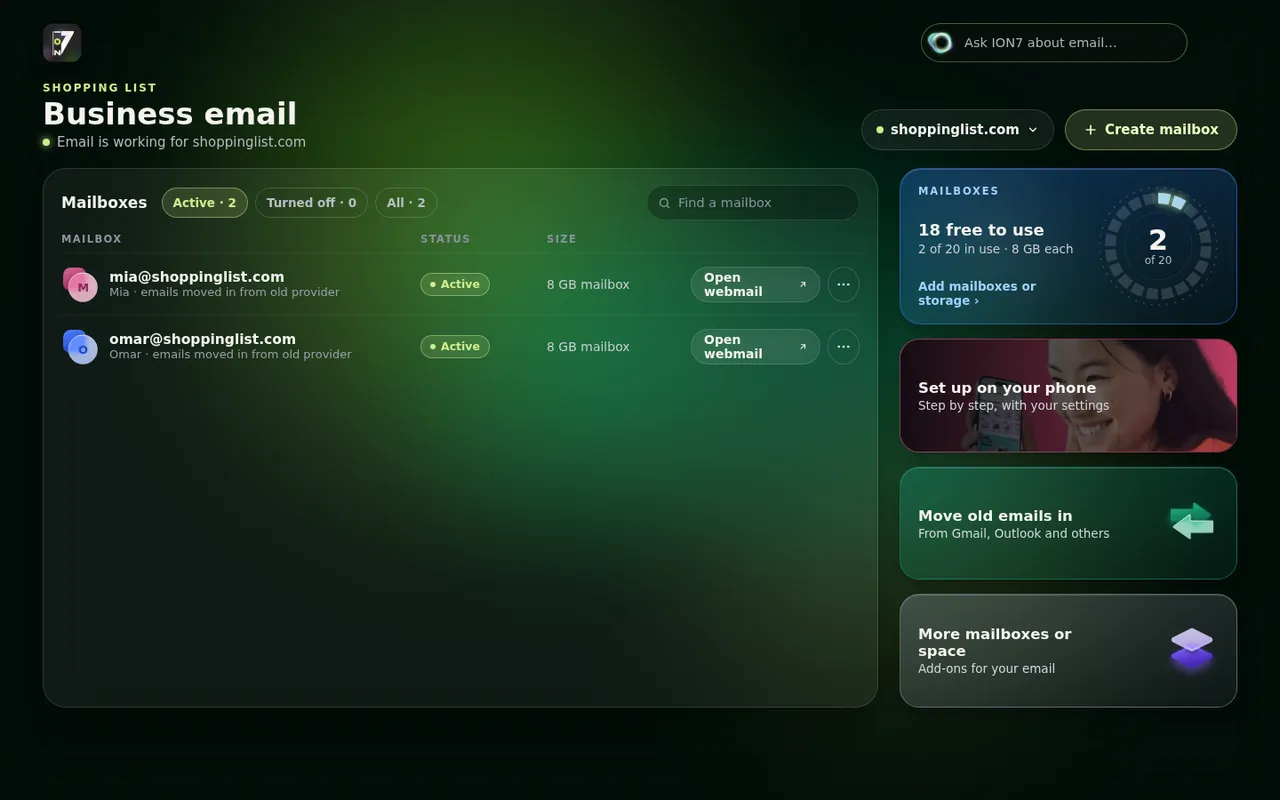Image resolution: width=1280 pixels, height=800 pixels.
Task: Click the Create mailbox button
Action: pos(1151,130)
